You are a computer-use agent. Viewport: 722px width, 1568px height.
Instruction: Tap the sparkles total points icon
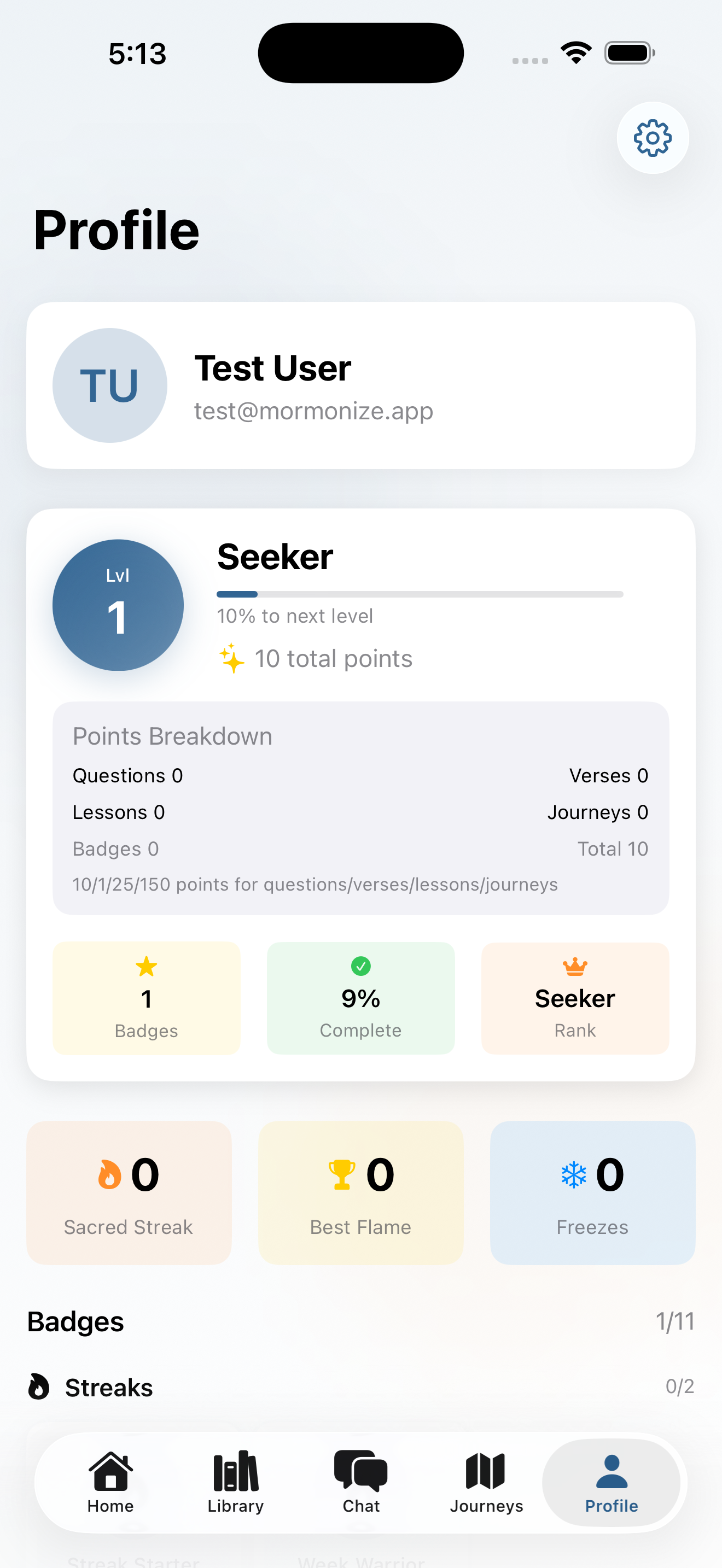coord(231,659)
